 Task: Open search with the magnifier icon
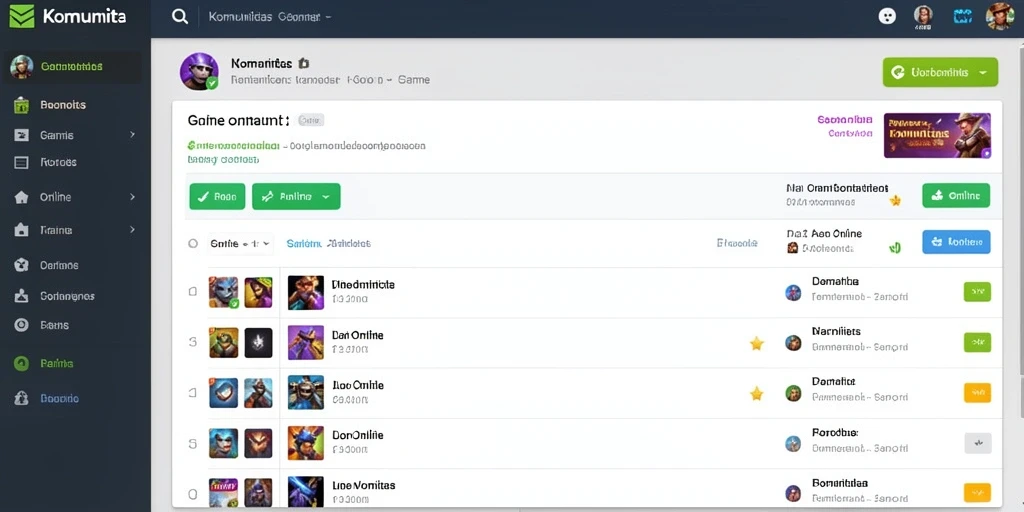[x=180, y=16]
